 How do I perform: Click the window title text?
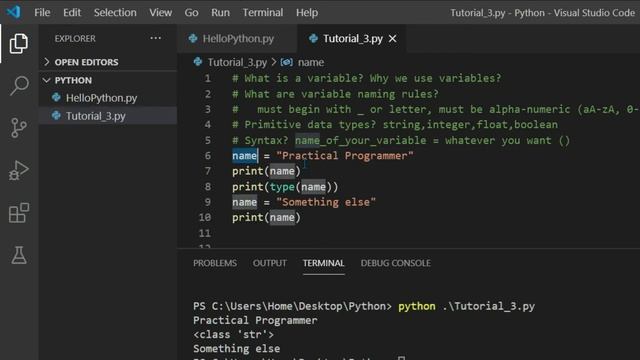[542, 13]
